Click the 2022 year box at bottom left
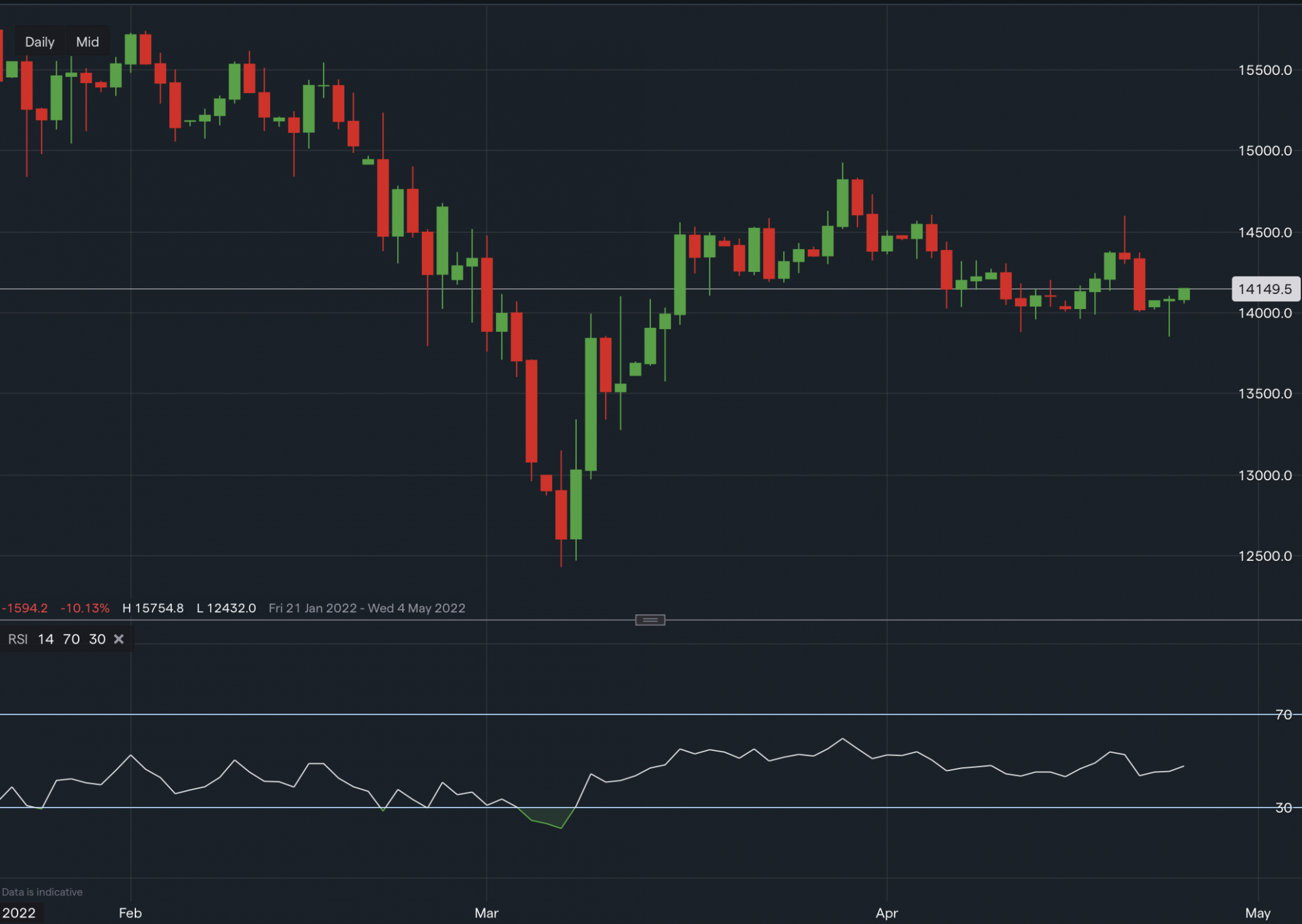The width and height of the screenshot is (1302, 924). coord(20,913)
